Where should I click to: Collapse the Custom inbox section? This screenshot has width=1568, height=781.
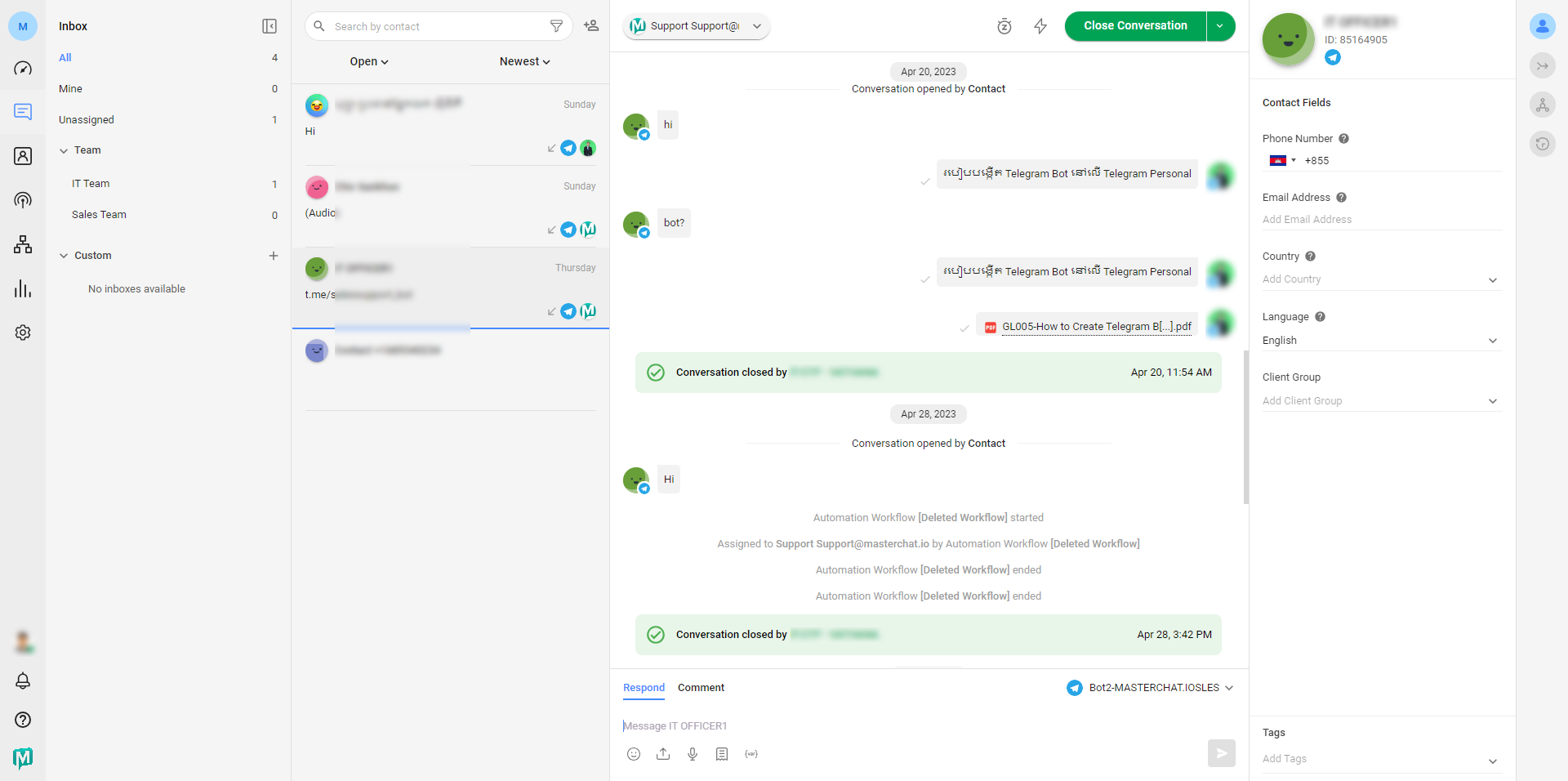coord(64,256)
